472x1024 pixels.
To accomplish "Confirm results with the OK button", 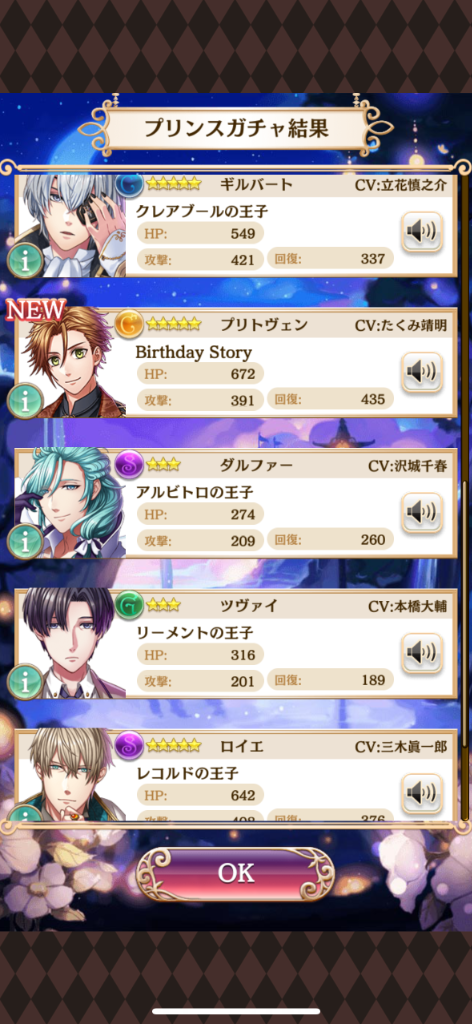I will pos(235,874).
